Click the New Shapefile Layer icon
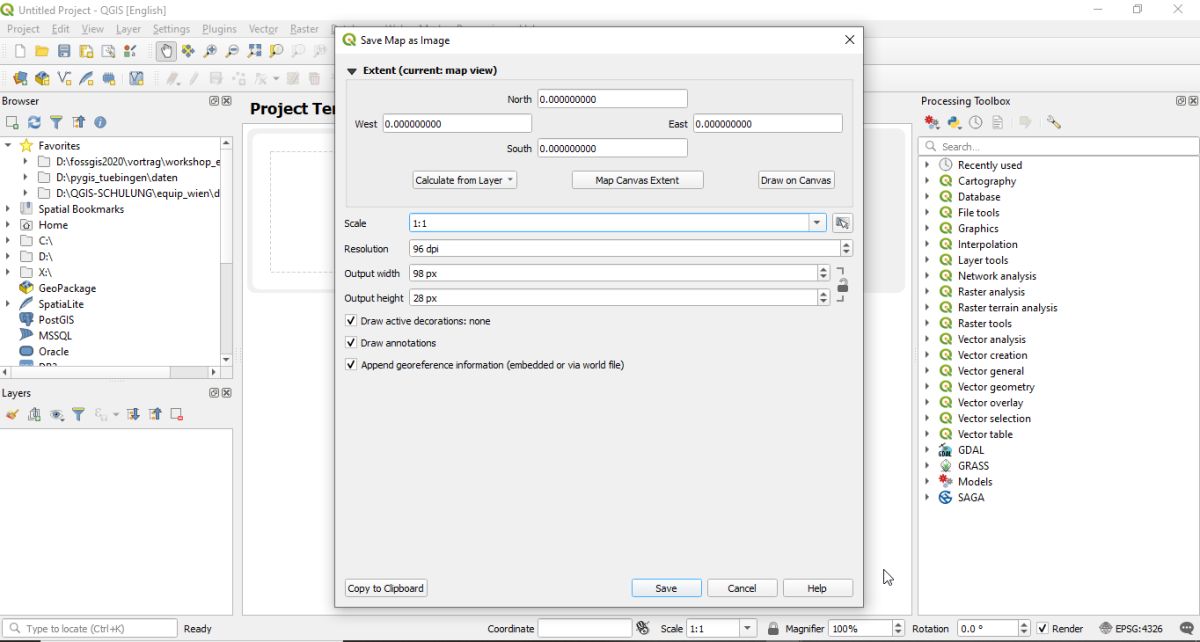The height and width of the screenshot is (642, 1200). pos(64,78)
